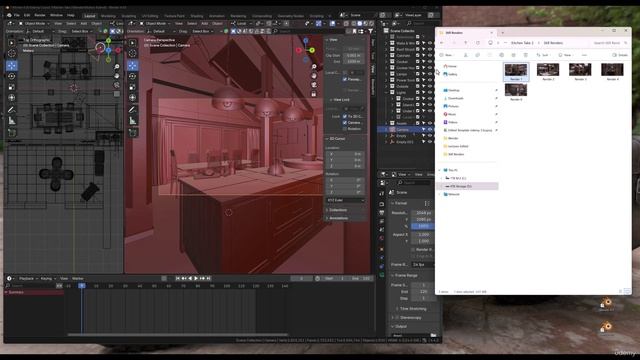640x360 pixels.
Task: Select the Cursor tool in the camera viewport toolbar
Action: coord(133,53)
